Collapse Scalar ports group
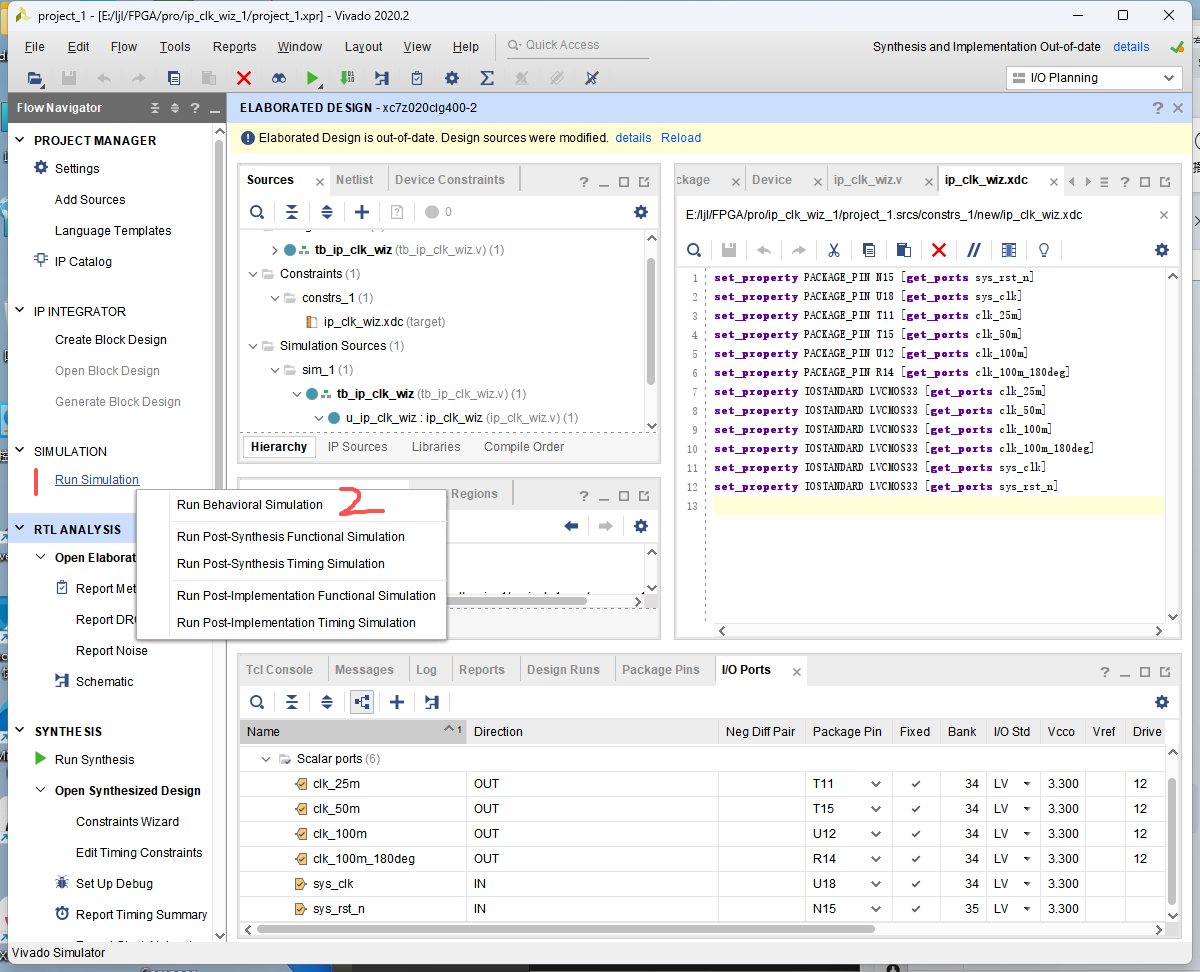The width and height of the screenshot is (1200, 972). 266,759
